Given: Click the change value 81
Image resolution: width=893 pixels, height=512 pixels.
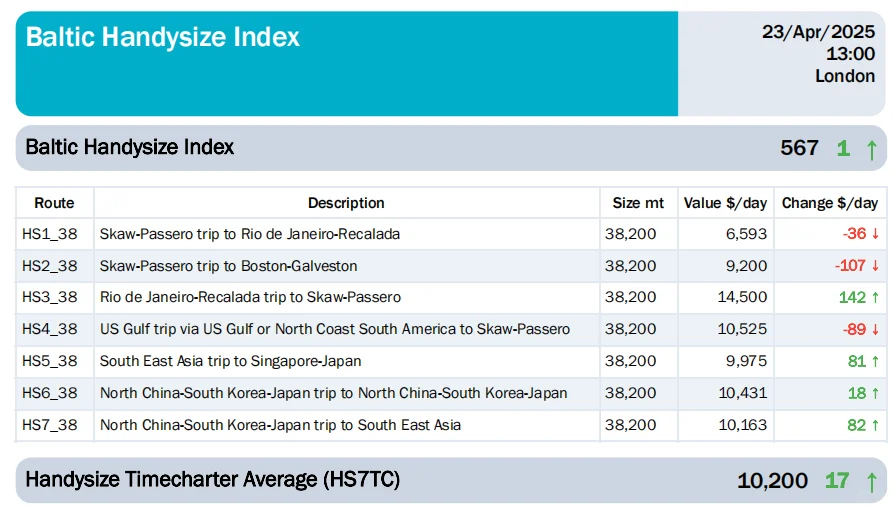Looking at the screenshot, I should click(x=857, y=361).
